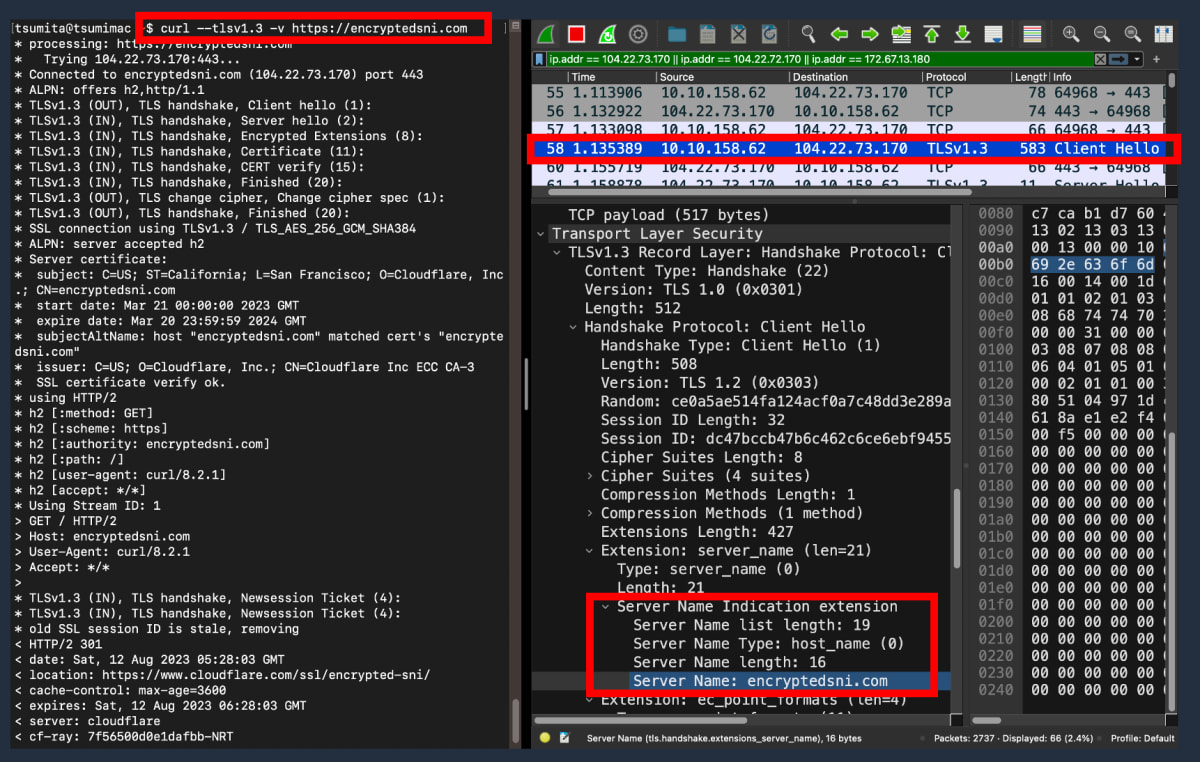Close the current capture file
Image resolution: width=1200 pixels, height=762 pixels.
738,34
